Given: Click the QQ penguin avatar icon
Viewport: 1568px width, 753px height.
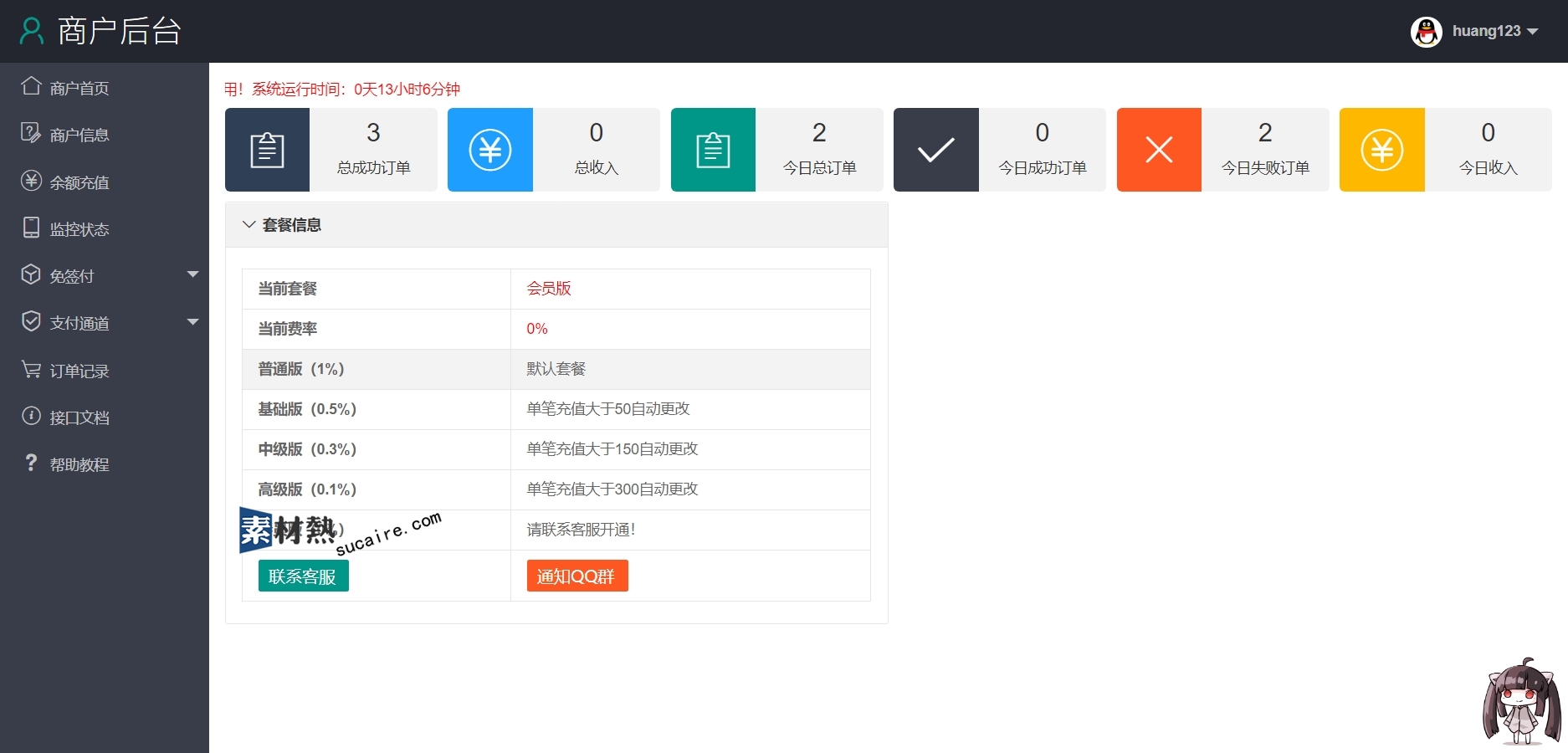Looking at the screenshot, I should [x=1427, y=32].
